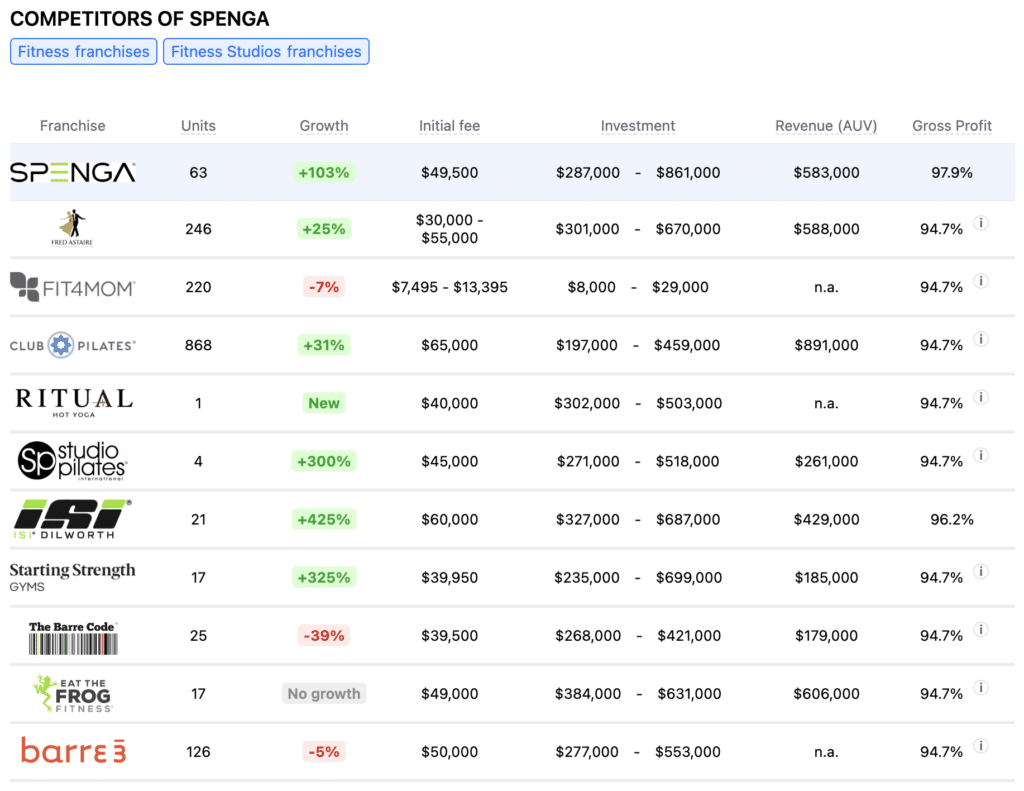Open the Studio Pilates International logo
Viewport: 1024px width, 791px height.
[x=72, y=460]
